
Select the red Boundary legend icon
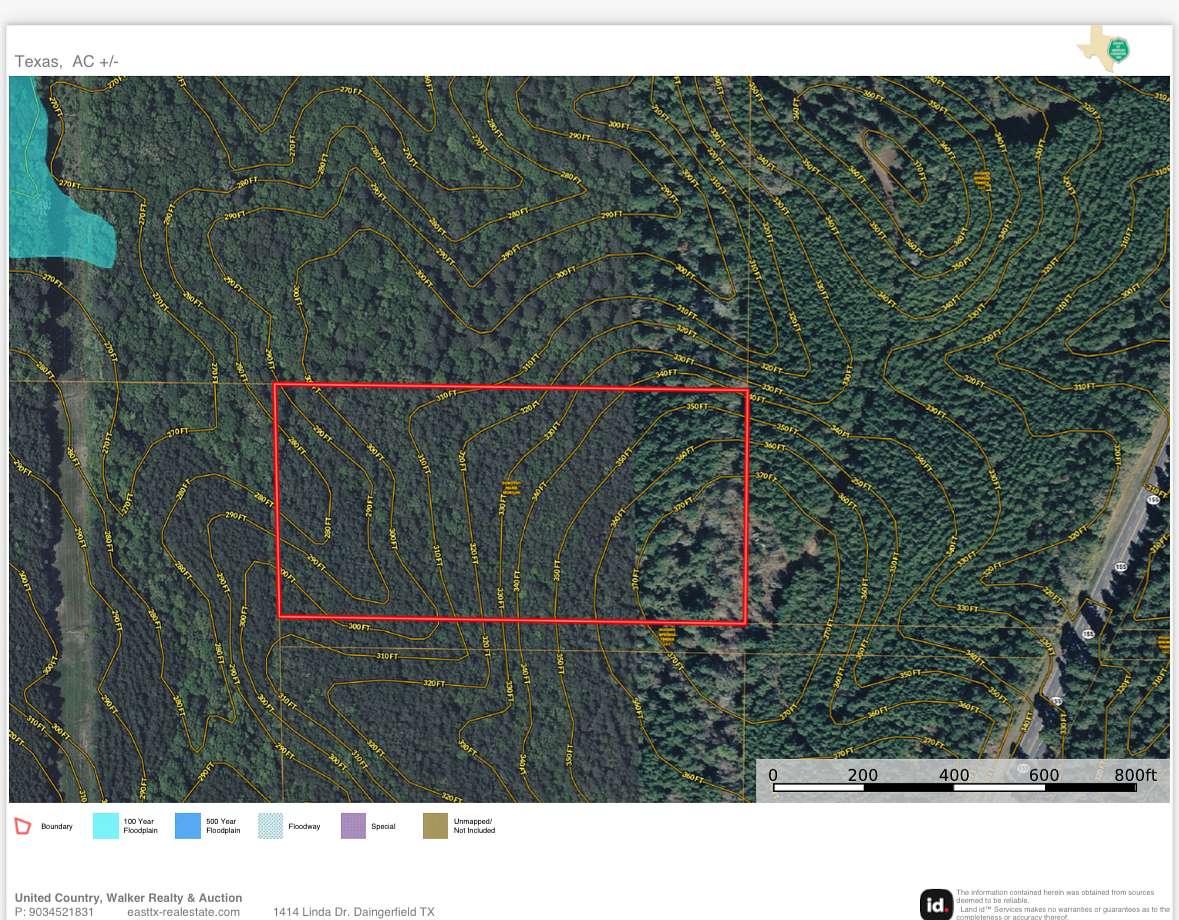click(22, 826)
